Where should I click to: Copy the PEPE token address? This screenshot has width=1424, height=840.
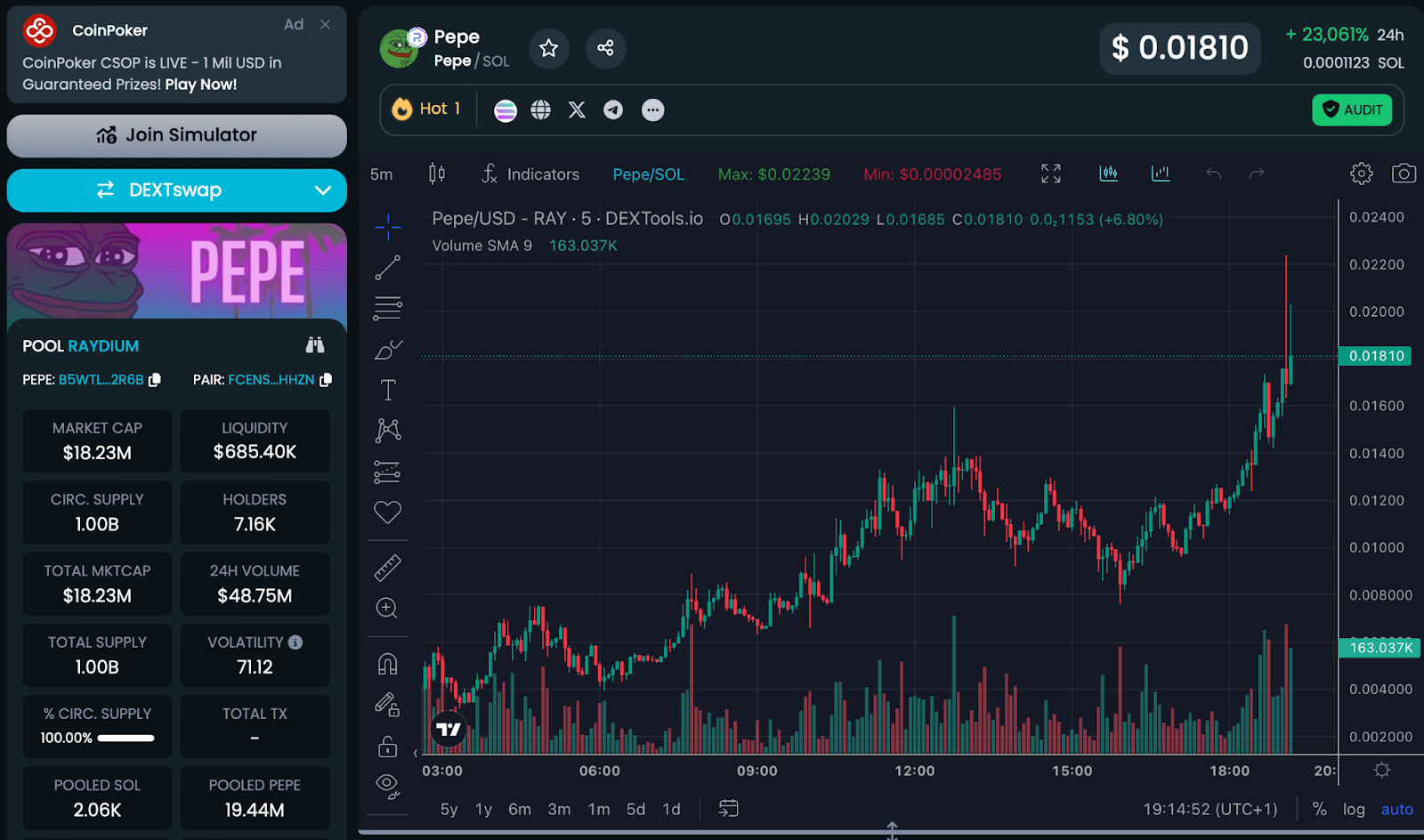pos(155,380)
